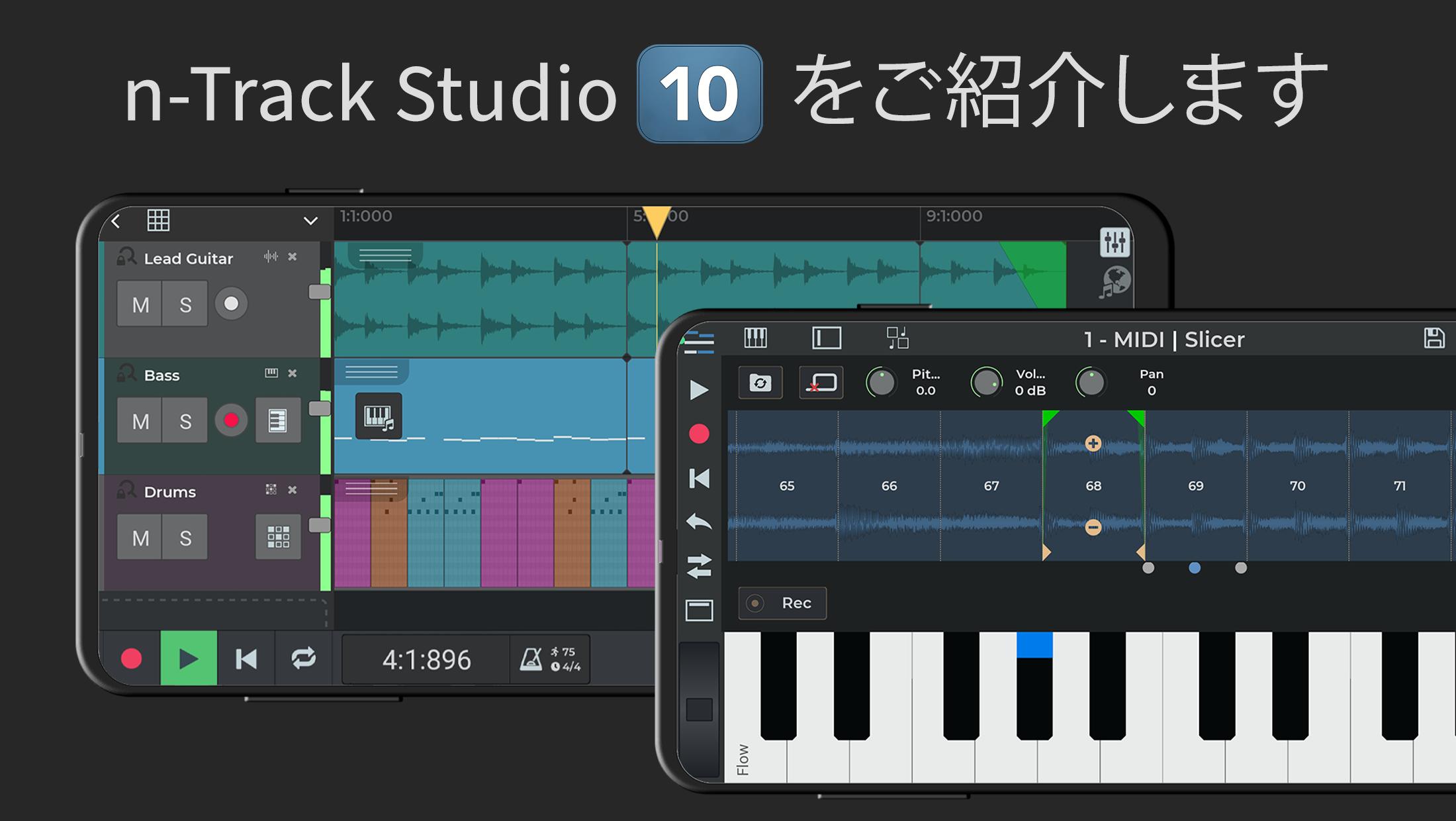Remove the Lead Guitar track with X

point(293,257)
